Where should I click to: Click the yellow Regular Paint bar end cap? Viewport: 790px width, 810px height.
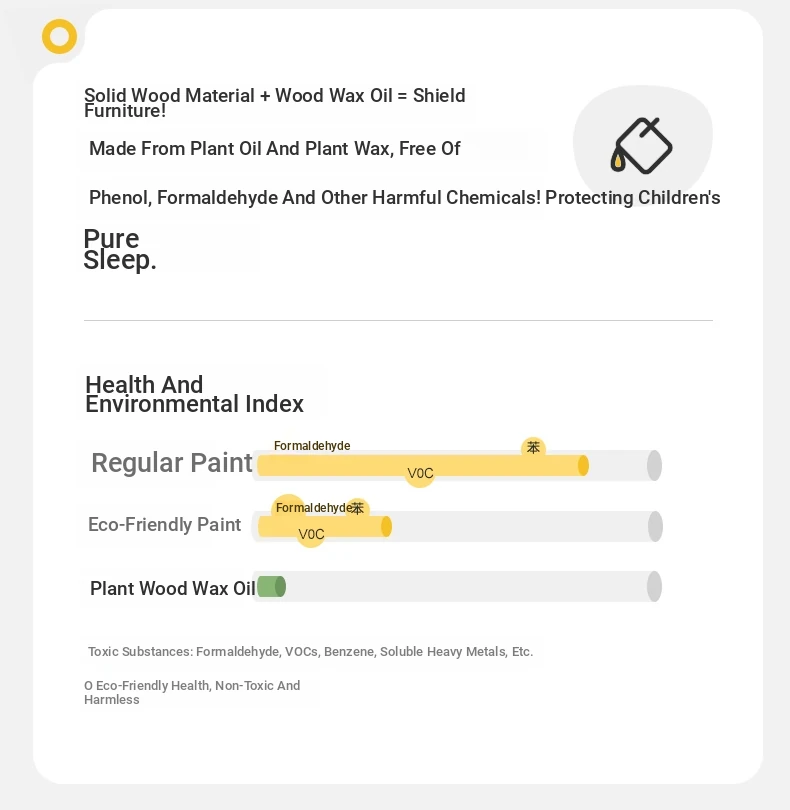pyautogui.click(x=583, y=465)
